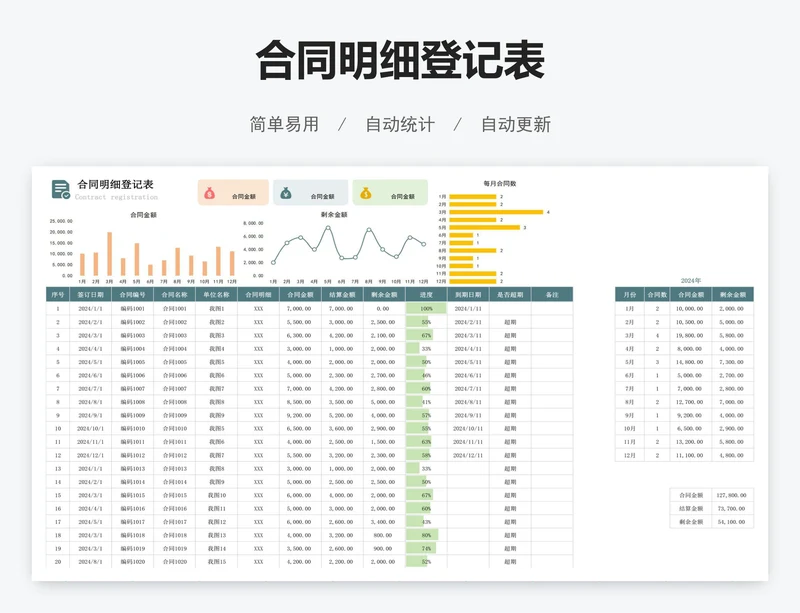Image resolution: width=800 pixels, height=613 pixels.
Task: Click the cell 合同1015
Action: pos(174,495)
